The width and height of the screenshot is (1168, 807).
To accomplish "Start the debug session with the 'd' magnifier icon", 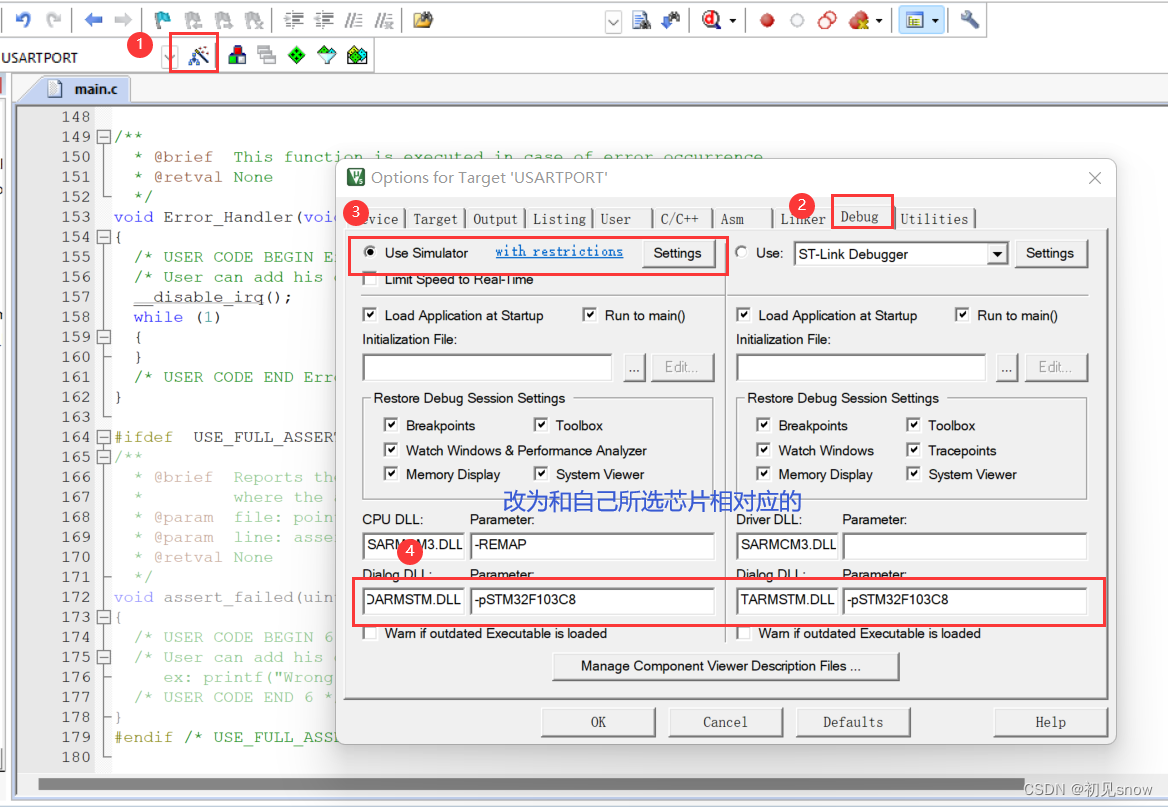I will (x=711, y=20).
